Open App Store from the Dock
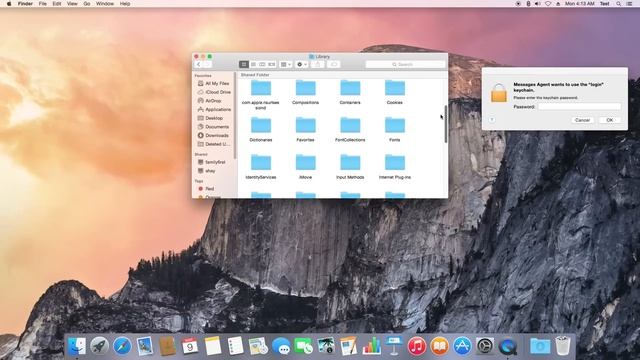640x360 pixels. (462, 346)
